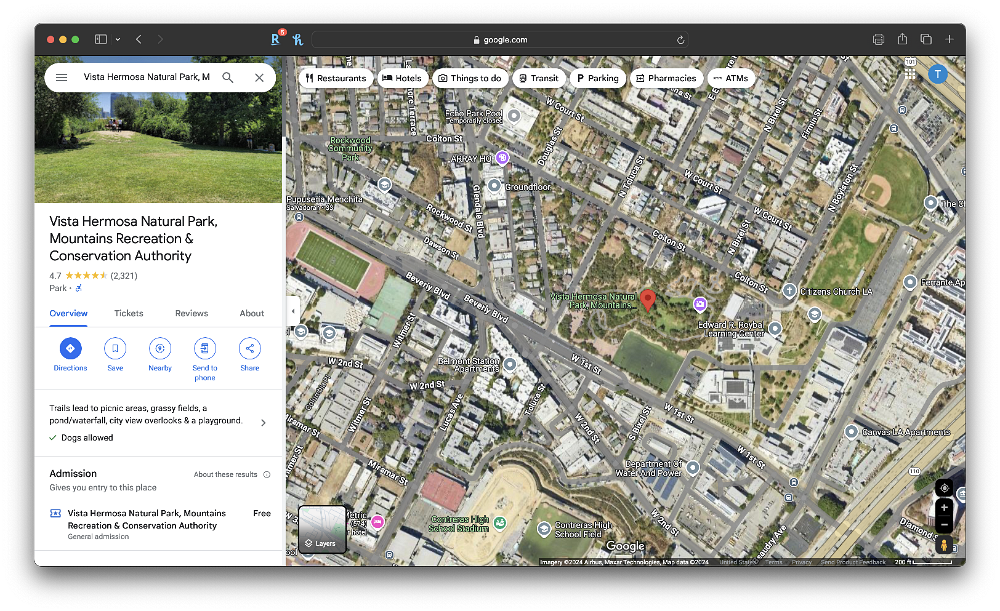Click the R extension icon with badge

click(x=276, y=38)
